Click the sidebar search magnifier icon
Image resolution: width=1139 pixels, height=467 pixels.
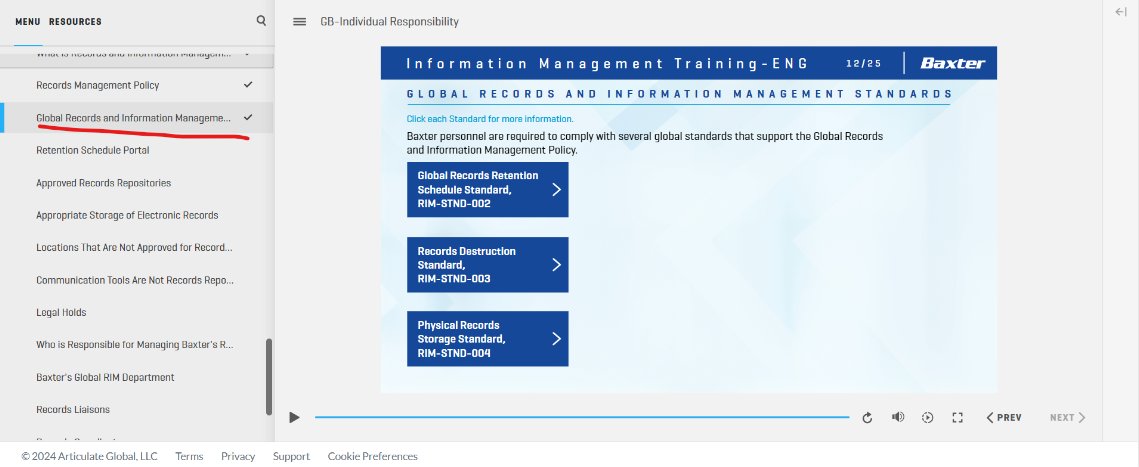[261, 21]
